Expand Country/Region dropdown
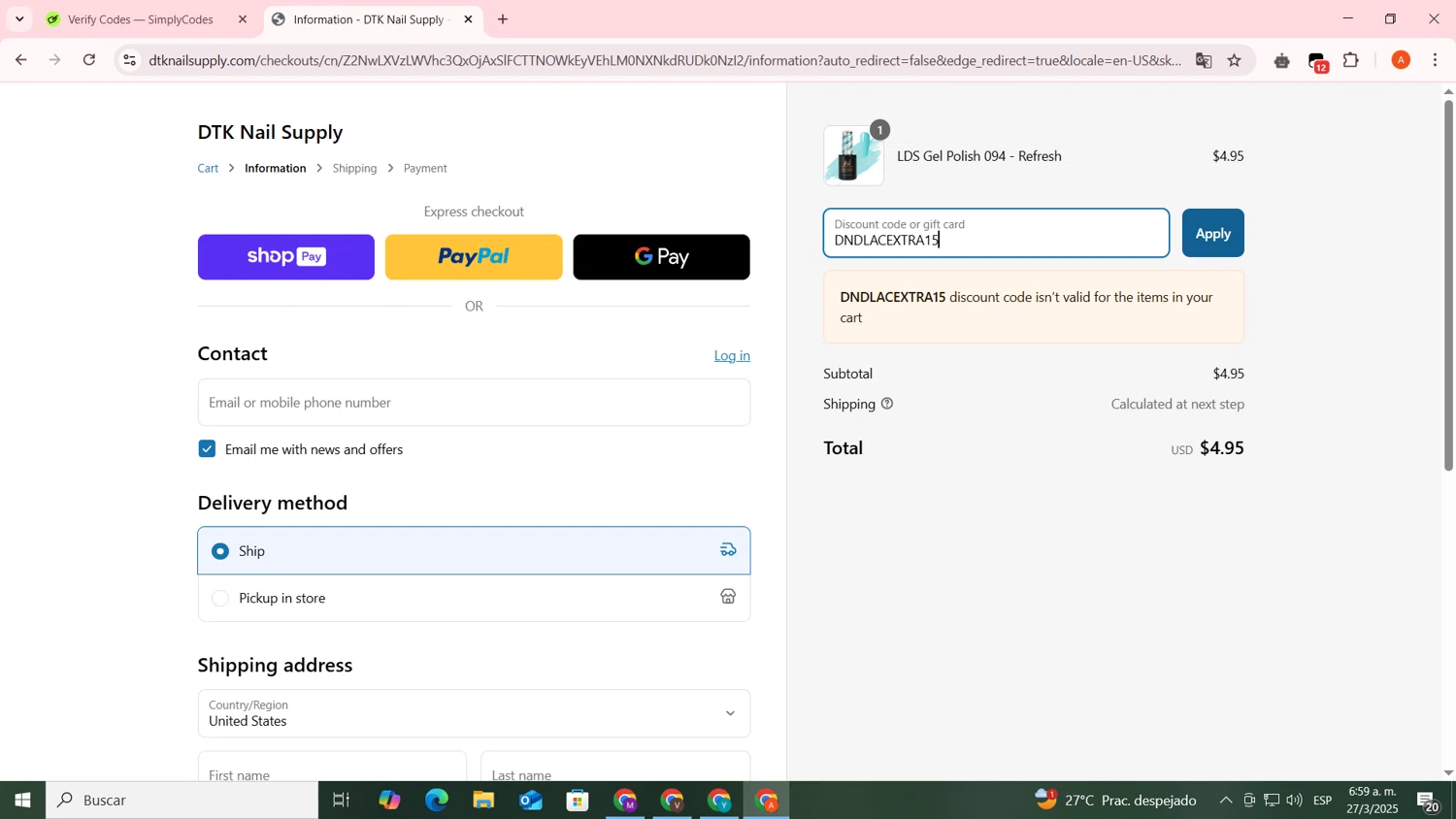1456x819 pixels. pyautogui.click(x=474, y=713)
